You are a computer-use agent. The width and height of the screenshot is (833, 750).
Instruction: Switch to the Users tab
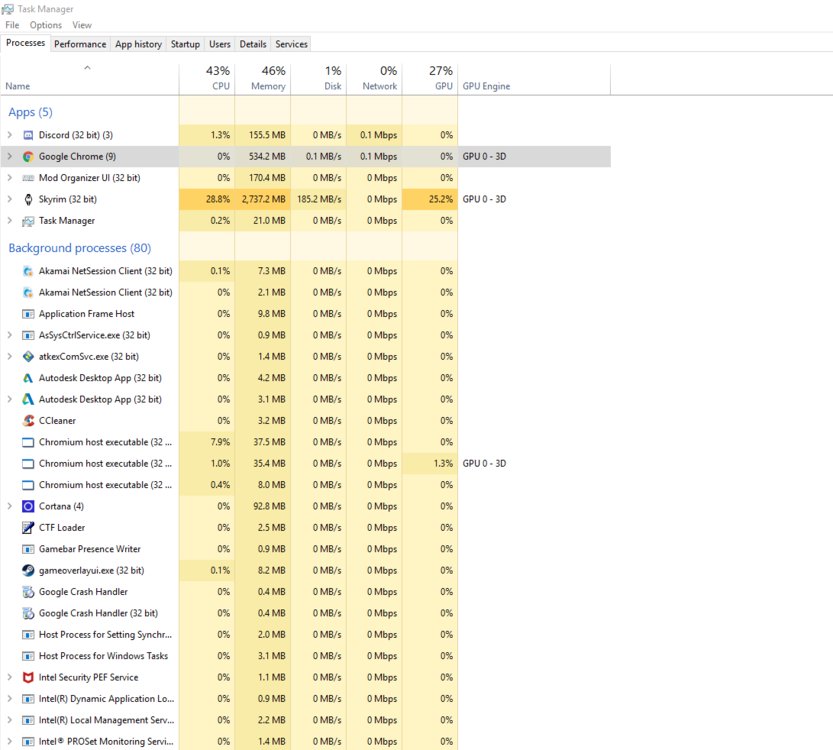tap(220, 44)
